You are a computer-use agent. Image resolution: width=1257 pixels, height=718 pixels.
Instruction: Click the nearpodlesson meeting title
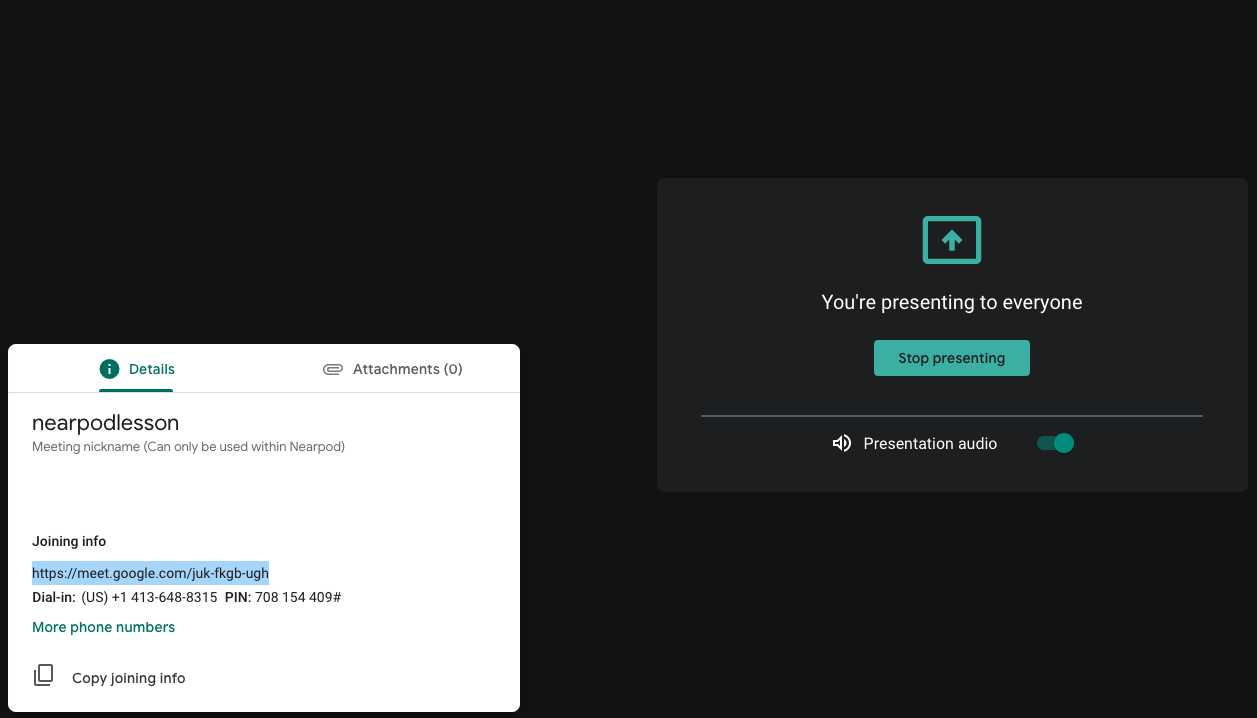105,423
